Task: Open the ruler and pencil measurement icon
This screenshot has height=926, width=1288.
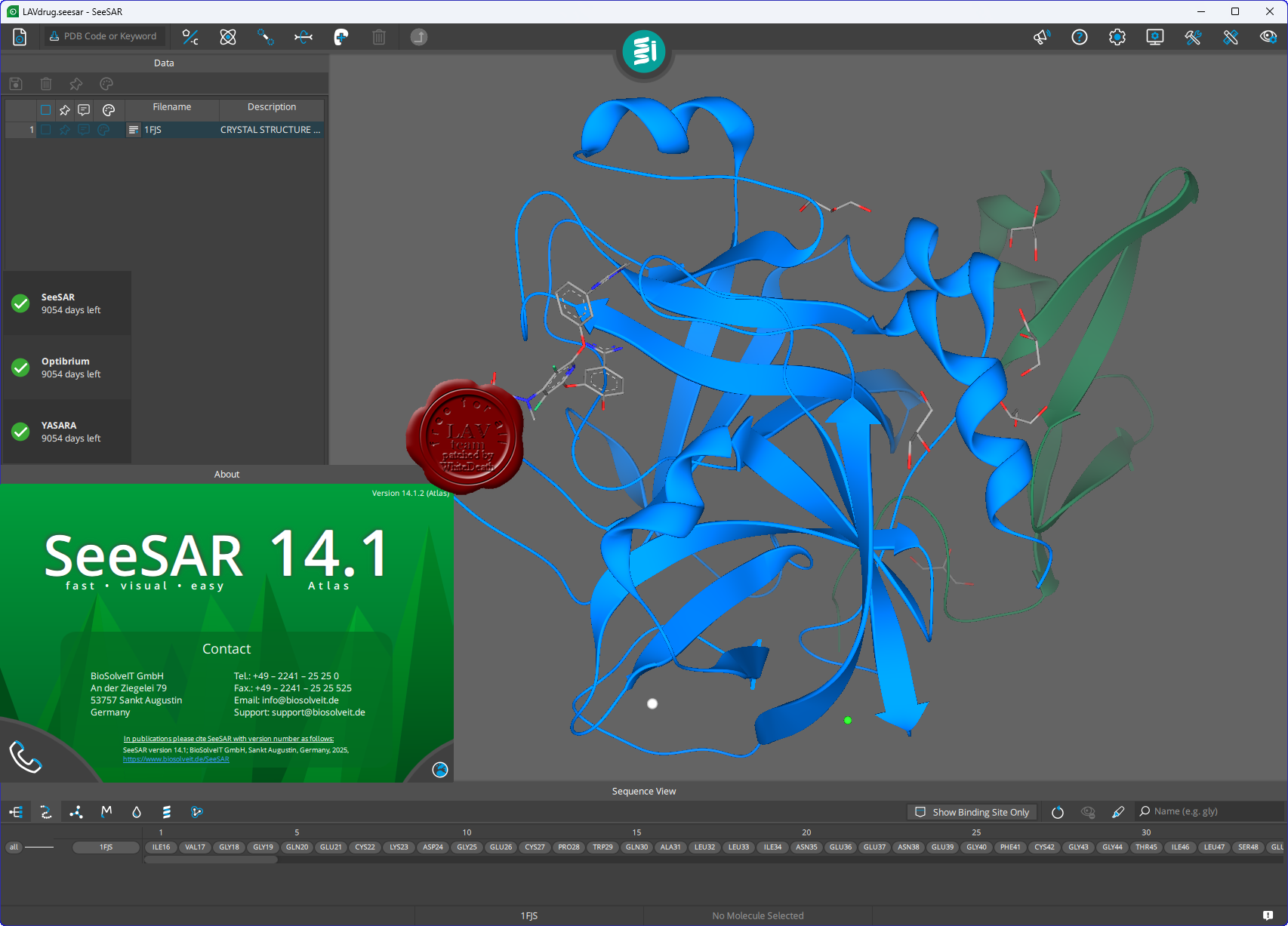Action: [x=1231, y=36]
